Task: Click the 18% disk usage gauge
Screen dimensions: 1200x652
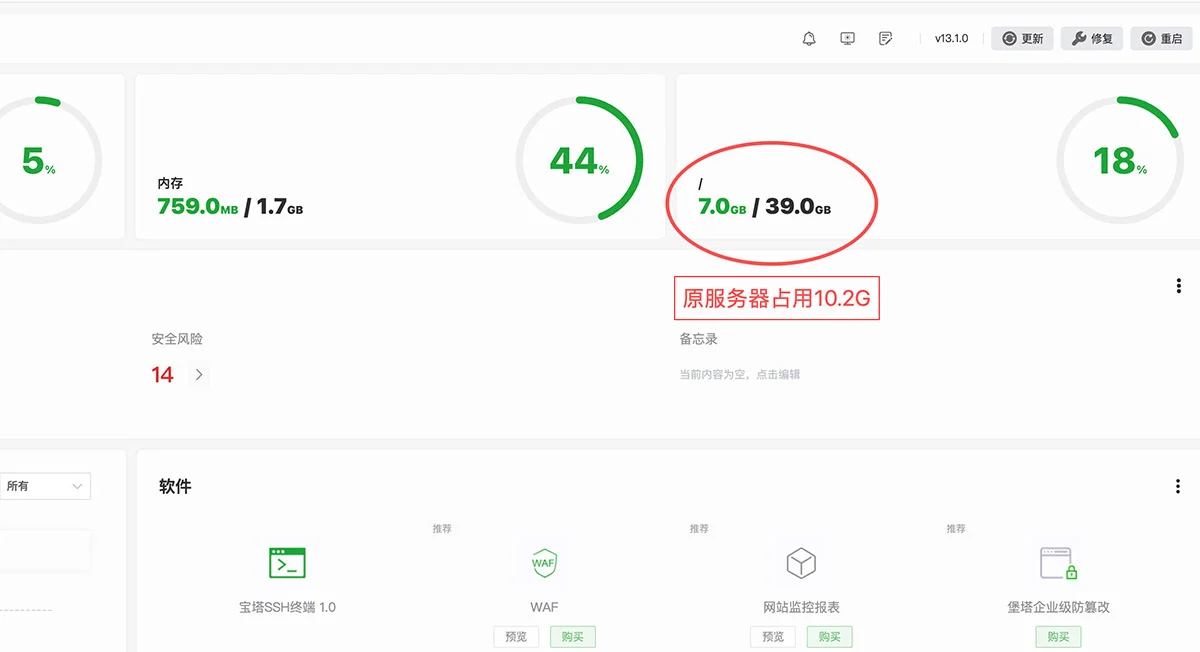Action: pos(1120,160)
